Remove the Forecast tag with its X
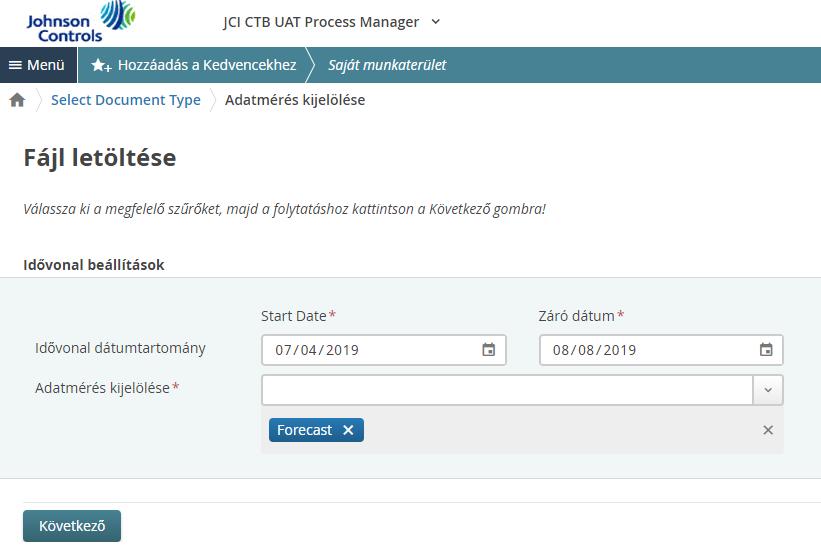 pos(348,430)
